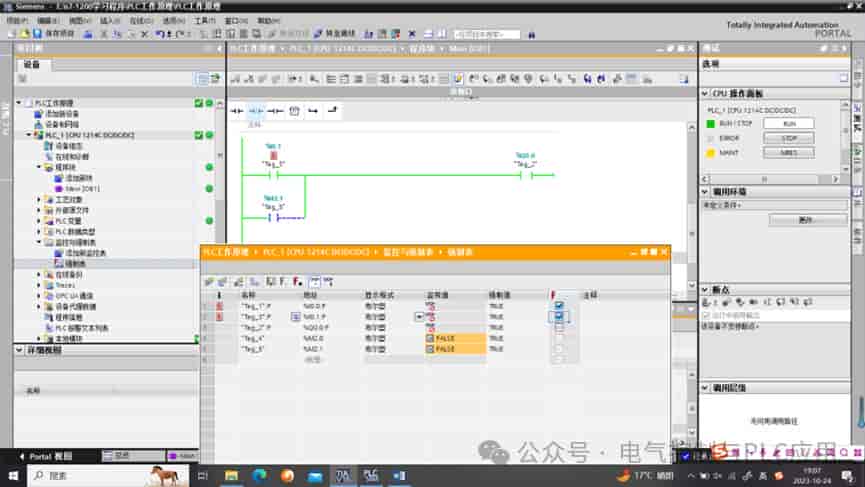Insert an output coil from favorites
This screenshot has height=487, width=865.
click(275, 111)
